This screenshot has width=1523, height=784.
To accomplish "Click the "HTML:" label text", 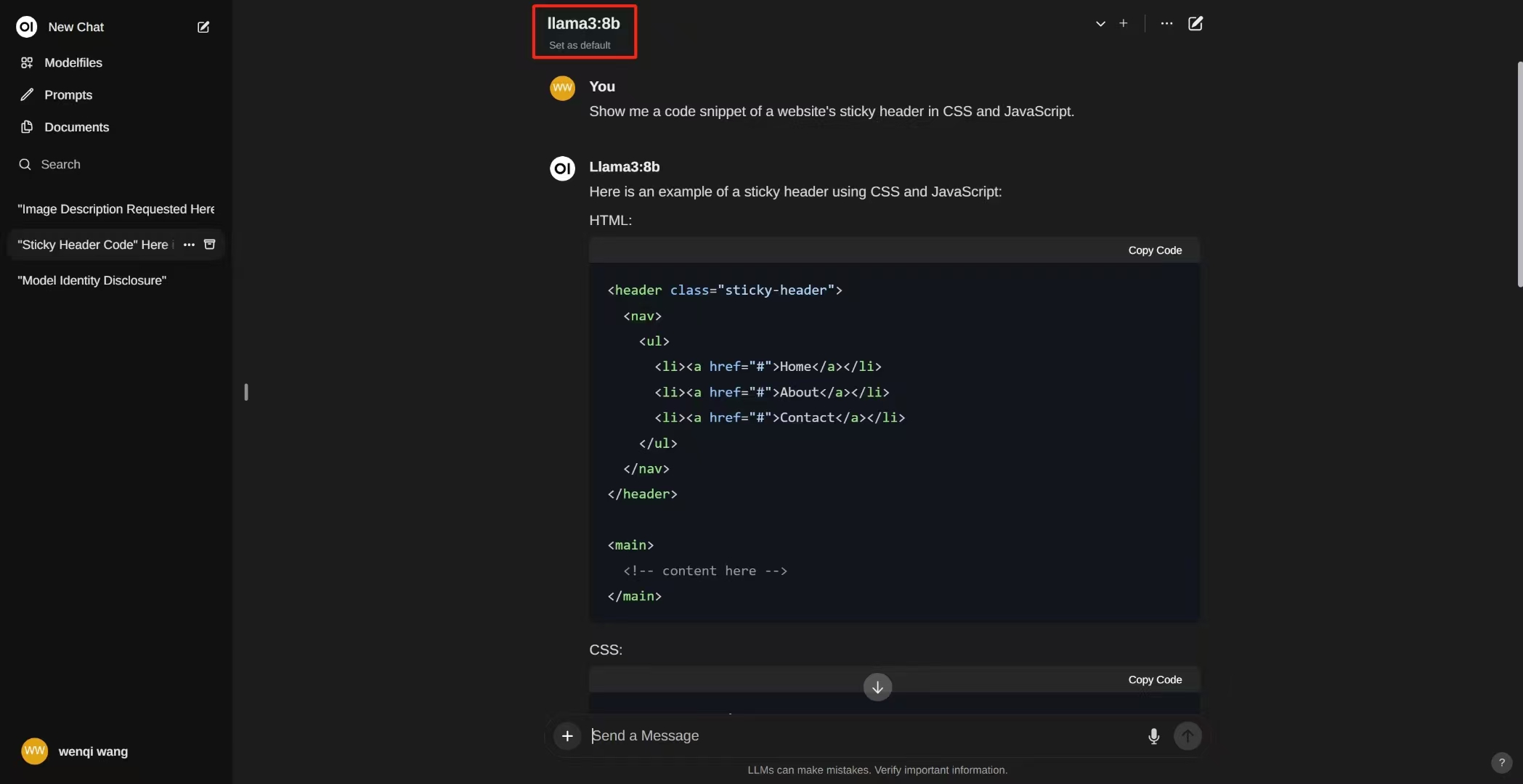I will tap(610, 220).
